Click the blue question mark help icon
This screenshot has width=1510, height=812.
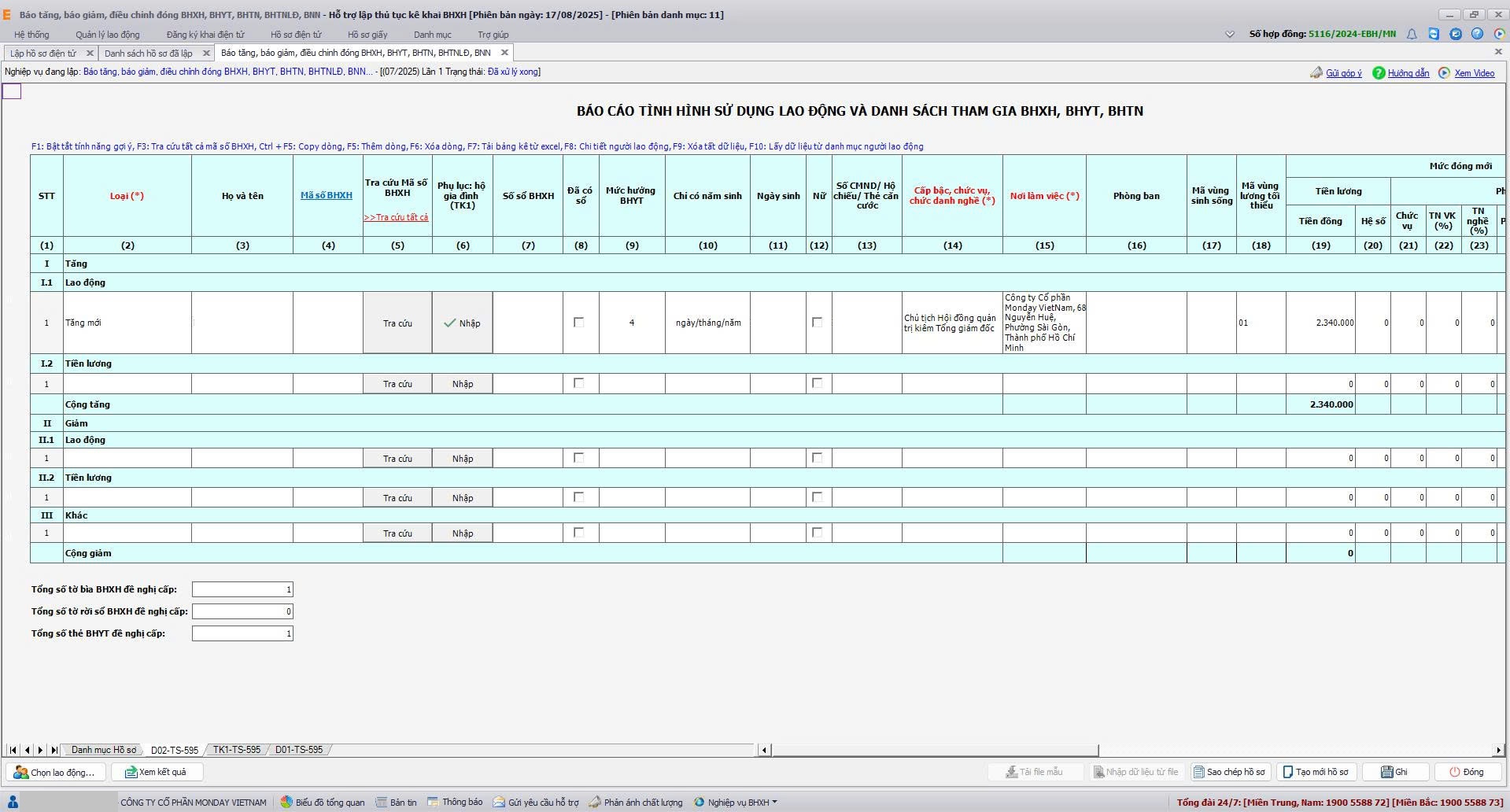pyautogui.click(x=1477, y=34)
